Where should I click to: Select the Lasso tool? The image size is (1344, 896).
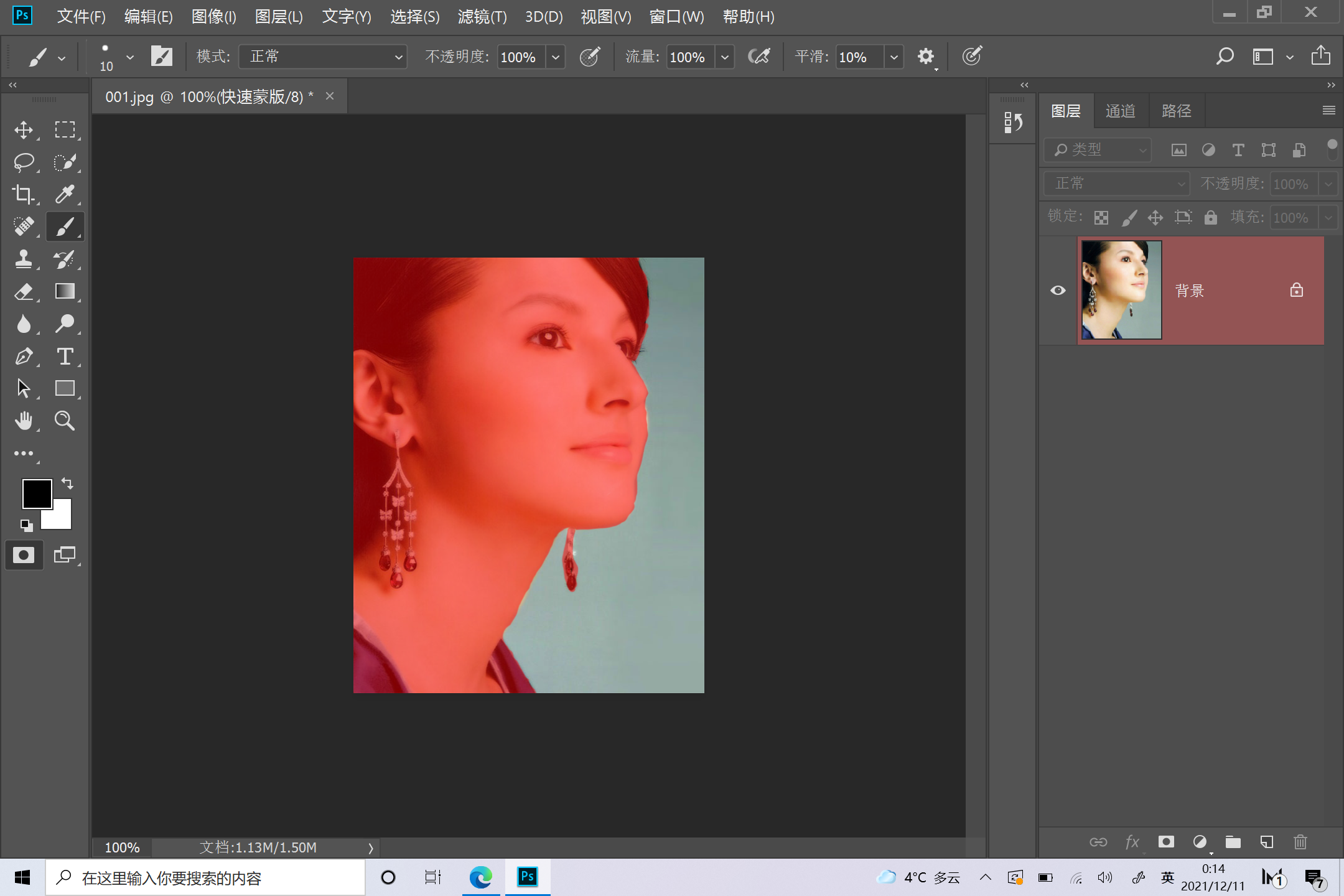tap(24, 162)
